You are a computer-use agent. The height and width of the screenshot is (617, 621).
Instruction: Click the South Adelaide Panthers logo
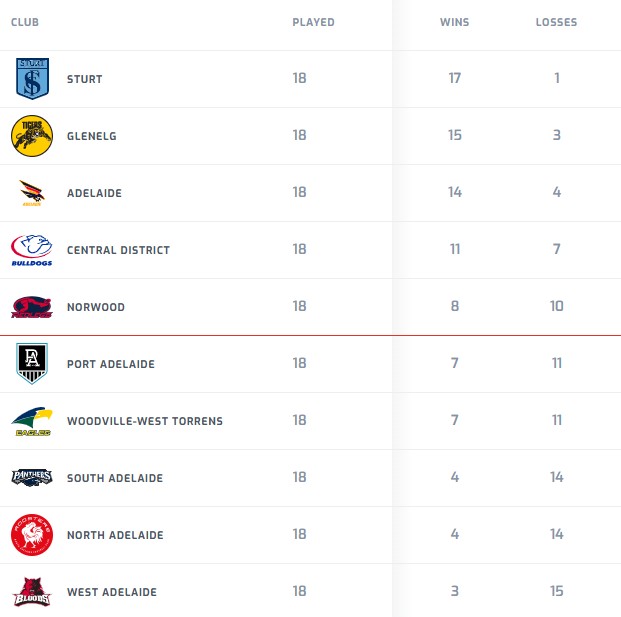(32, 478)
